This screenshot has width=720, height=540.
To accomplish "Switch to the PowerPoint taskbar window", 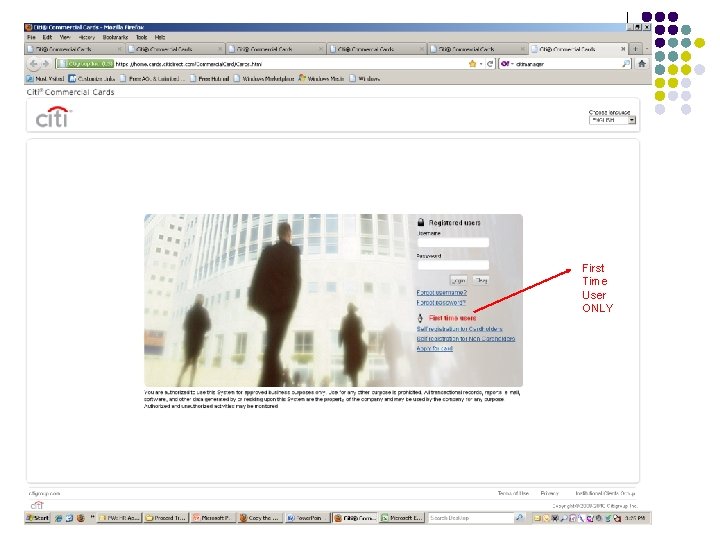I will tap(307, 518).
